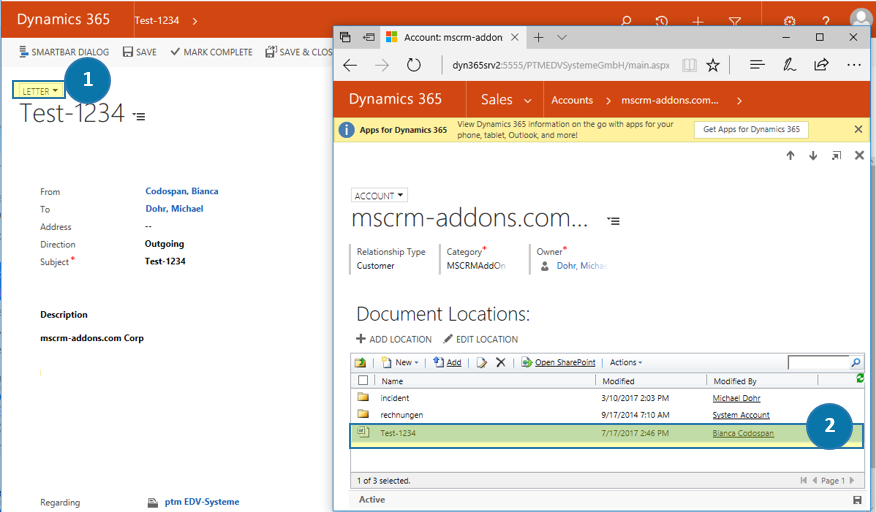876x512 pixels.
Task: Expand Test-1234 breadcrumb chevron in background bar
Action: [194, 21]
